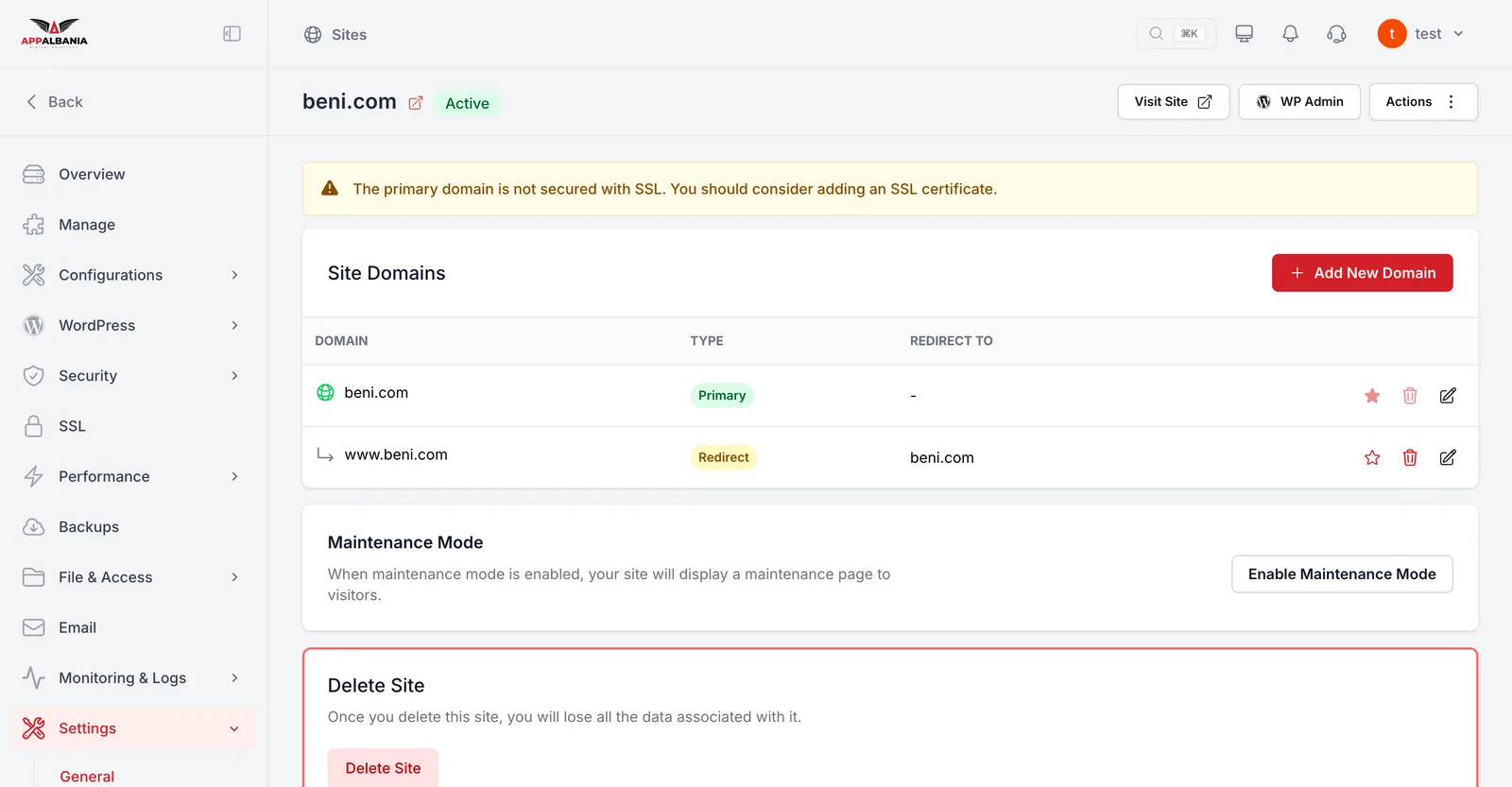Image resolution: width=1512 pixels, height=787 pixels.
Task: Open the SSL menu item
Action: click(x=134, y=426)
